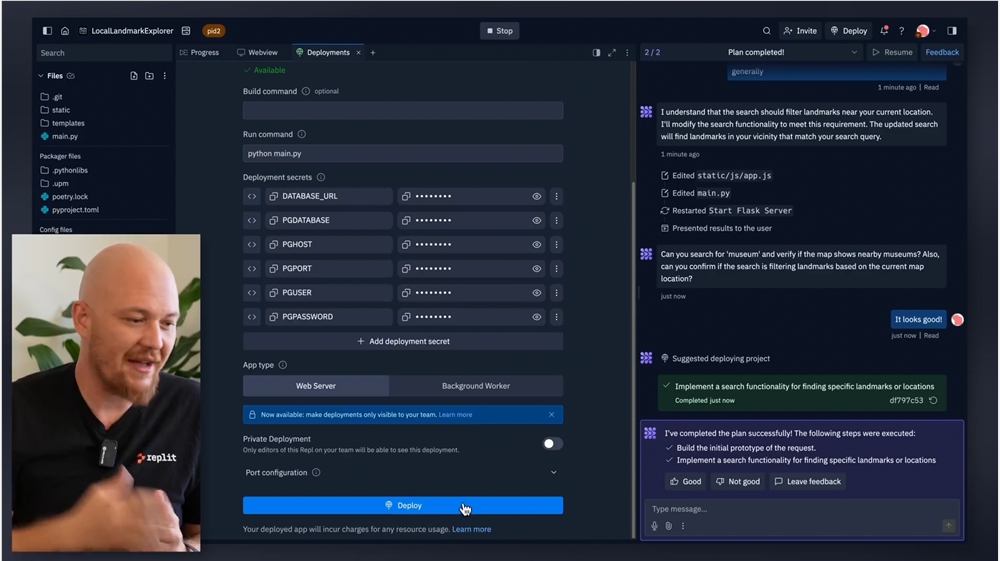1000x561 pixels.
Task: Open the search magnifier in top bar
Action: click(767, 31)
